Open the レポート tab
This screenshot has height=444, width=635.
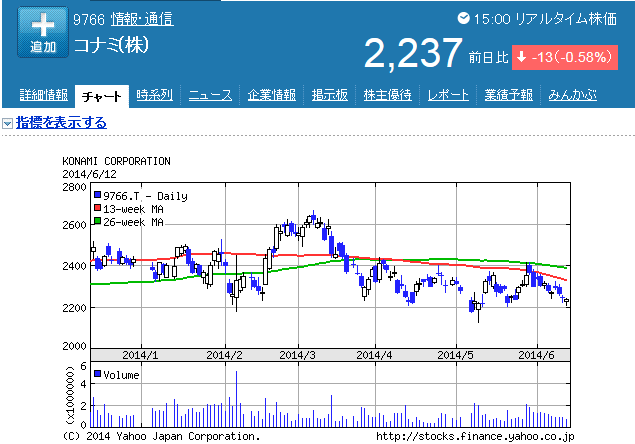pos(448,95)
